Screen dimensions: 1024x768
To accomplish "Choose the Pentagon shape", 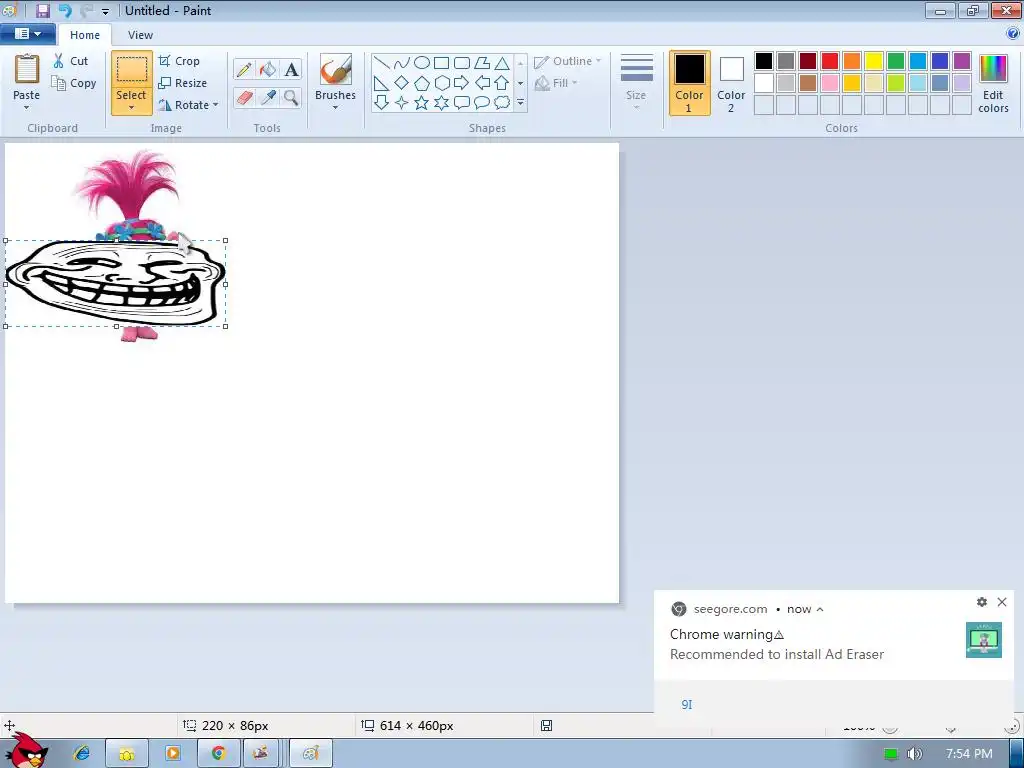I will [x=422, y=82].
